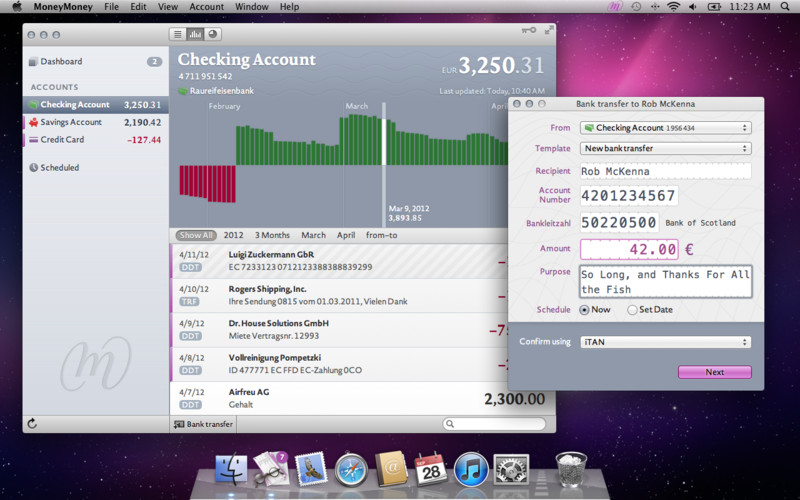Select Rogers Shipping, Inc. transaction
The height and width of the screenshot is (500, 800).
click(x=339, y=295)
